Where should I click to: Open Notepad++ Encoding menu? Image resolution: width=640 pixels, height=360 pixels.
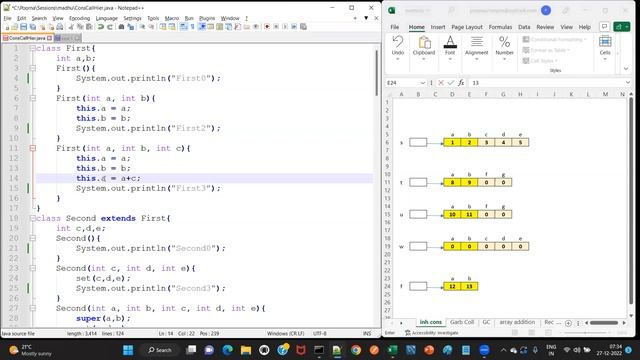coord(79,18)
